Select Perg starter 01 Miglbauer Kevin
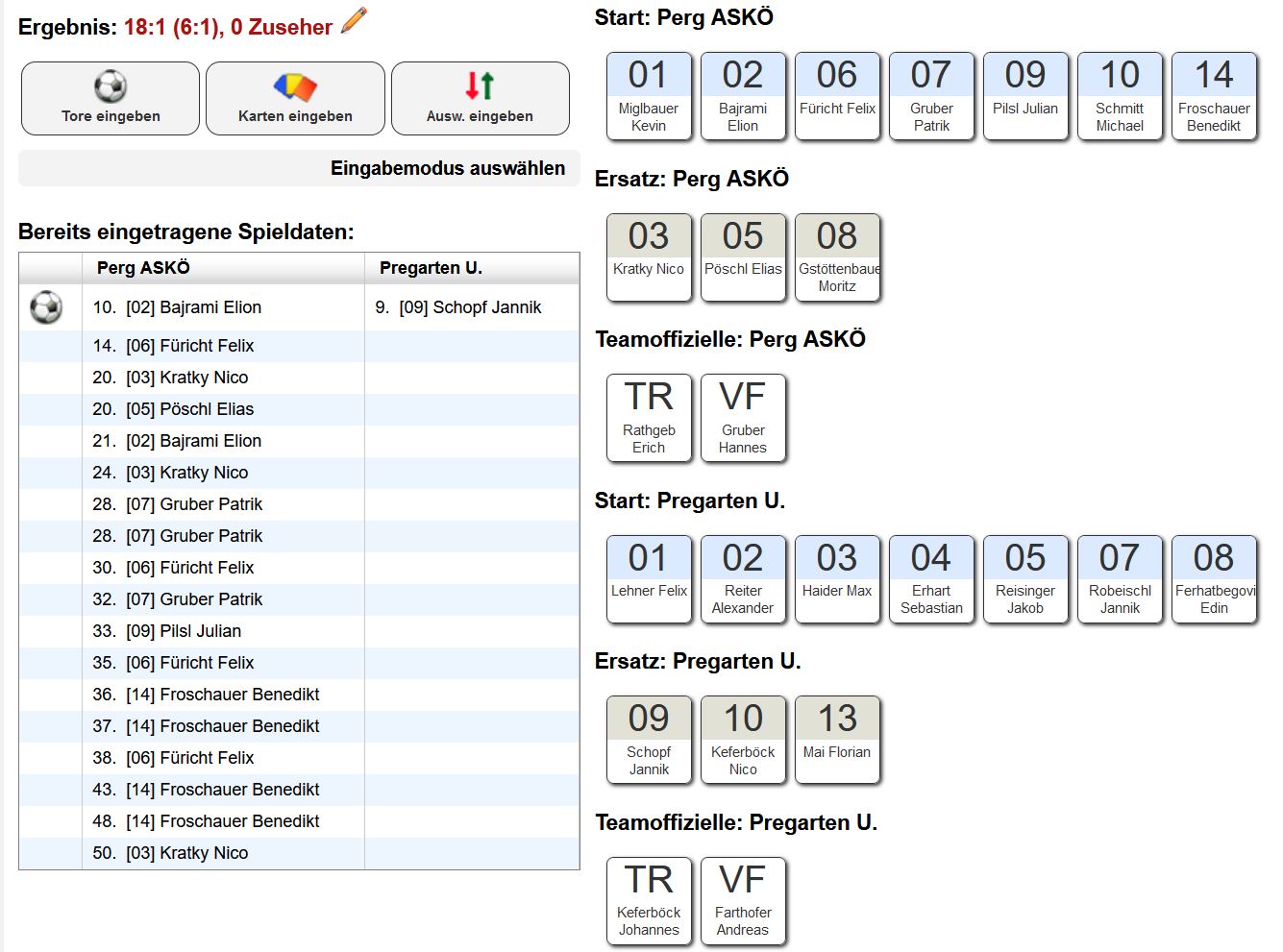Screen dimensions: 1283x952 pyautogui.click(x=649, y=96)
